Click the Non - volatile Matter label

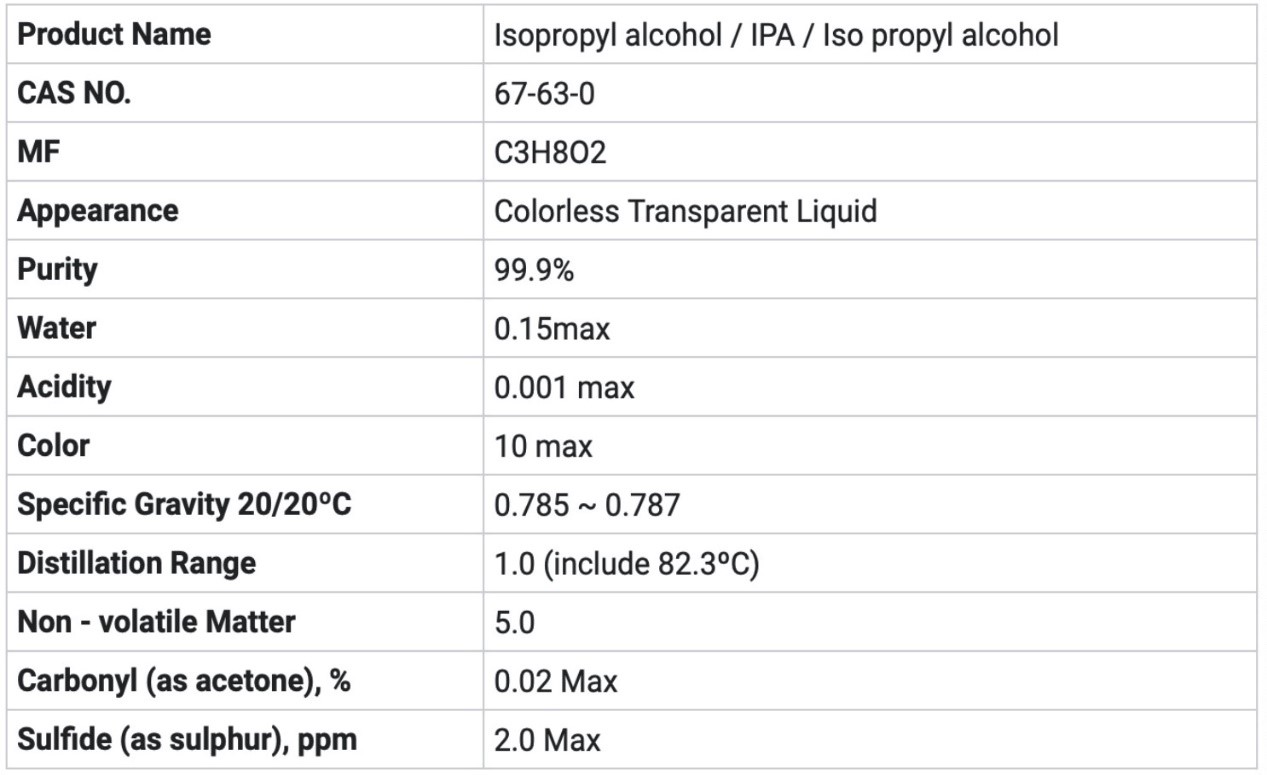[156, 622]
